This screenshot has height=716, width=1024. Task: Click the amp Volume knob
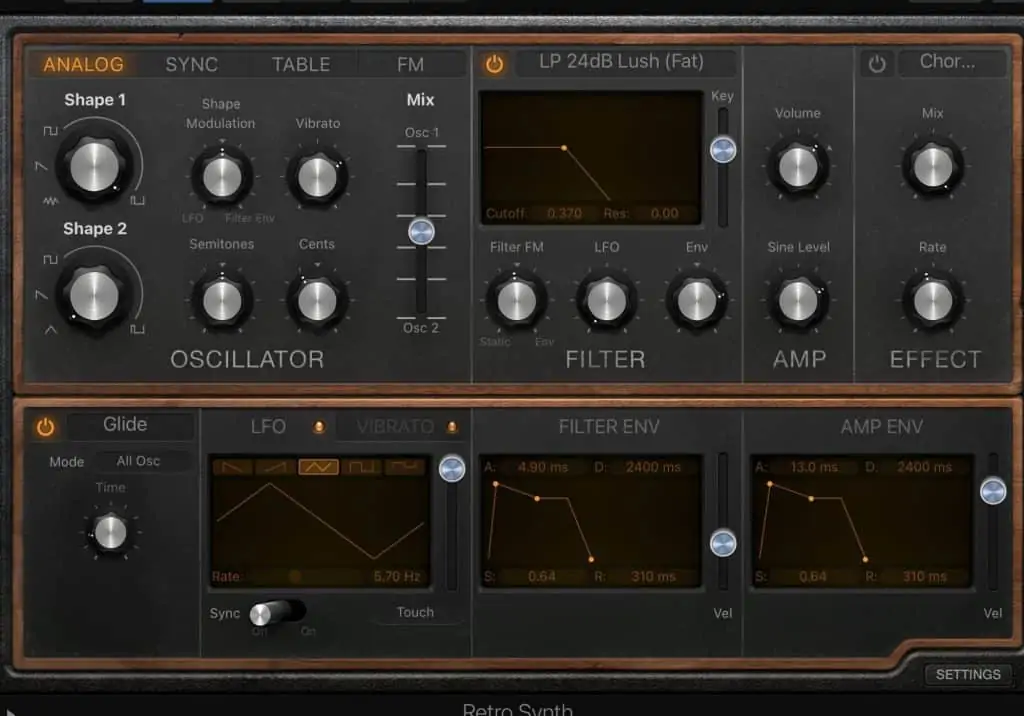798,167
